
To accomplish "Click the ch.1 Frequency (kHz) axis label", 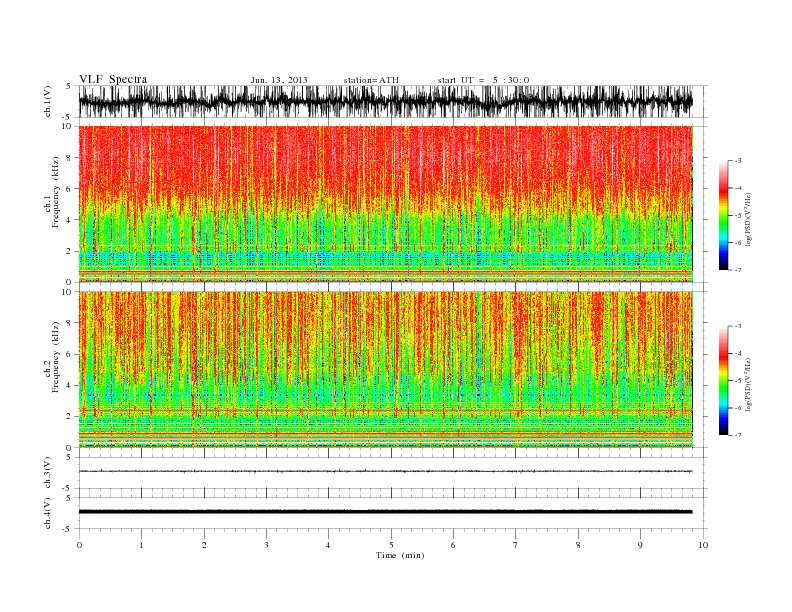I will [x=52, y=193].
